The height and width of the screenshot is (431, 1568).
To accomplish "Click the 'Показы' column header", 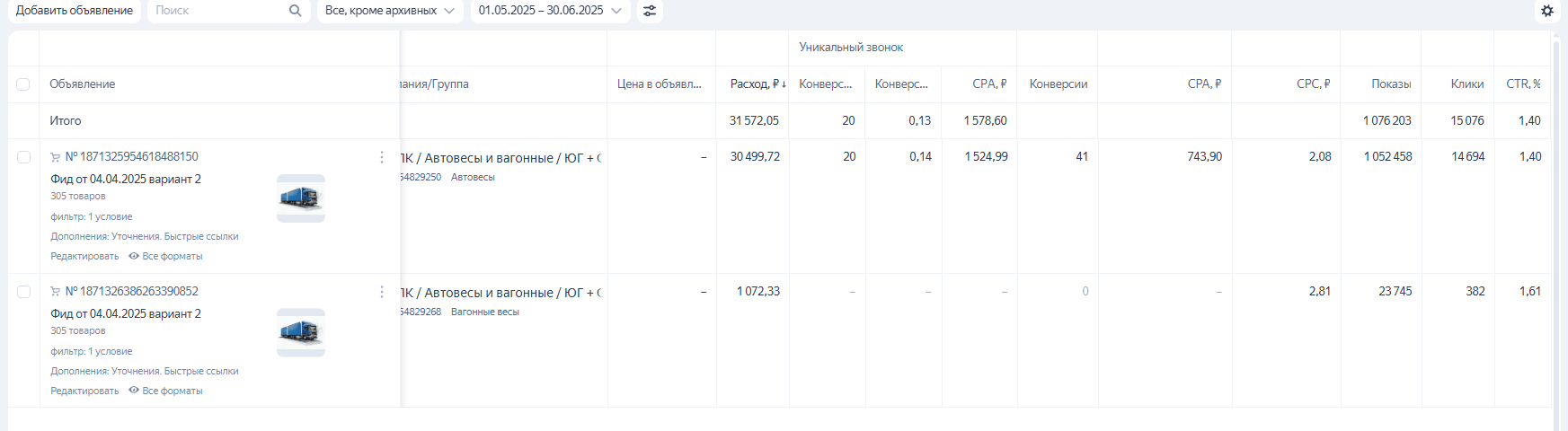I will [1390, 84].
